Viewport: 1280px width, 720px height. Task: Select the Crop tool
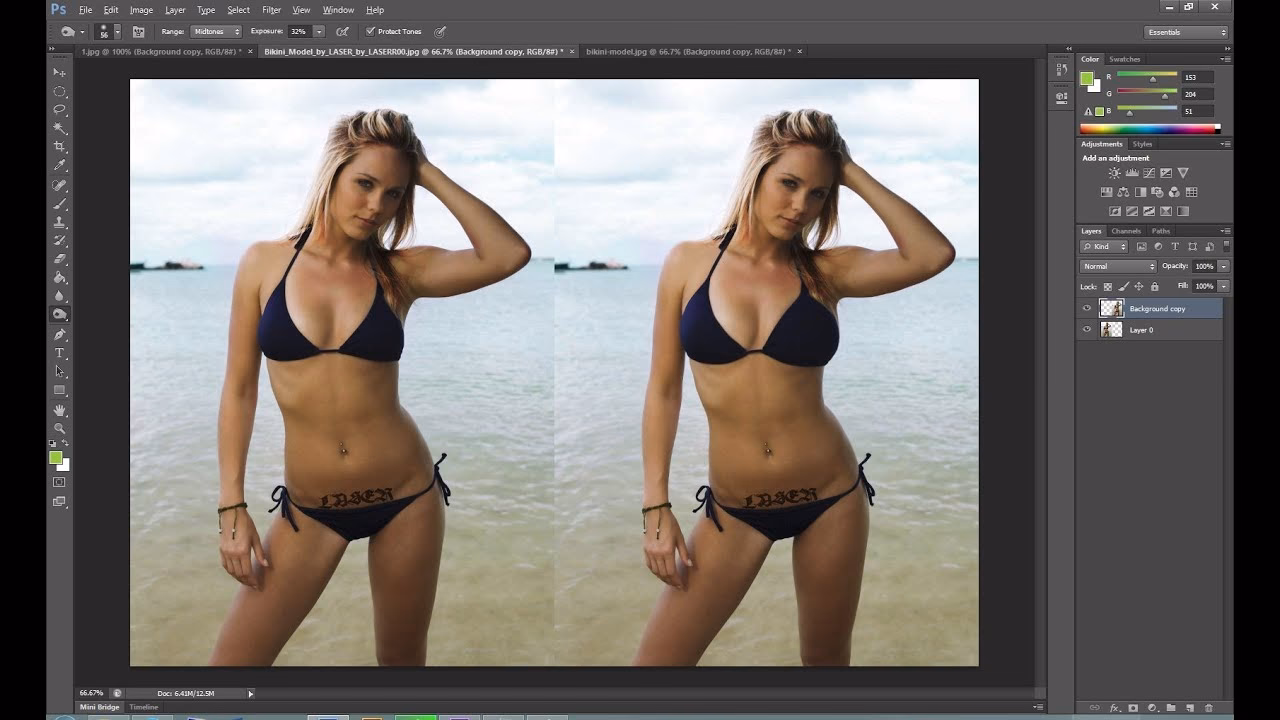tap(60, 147)
